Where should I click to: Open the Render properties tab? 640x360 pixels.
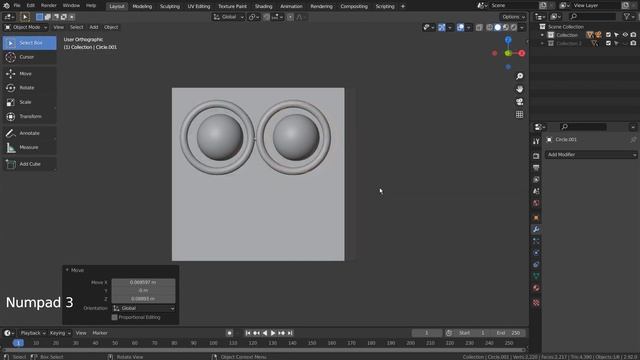(x=536, y=156)
